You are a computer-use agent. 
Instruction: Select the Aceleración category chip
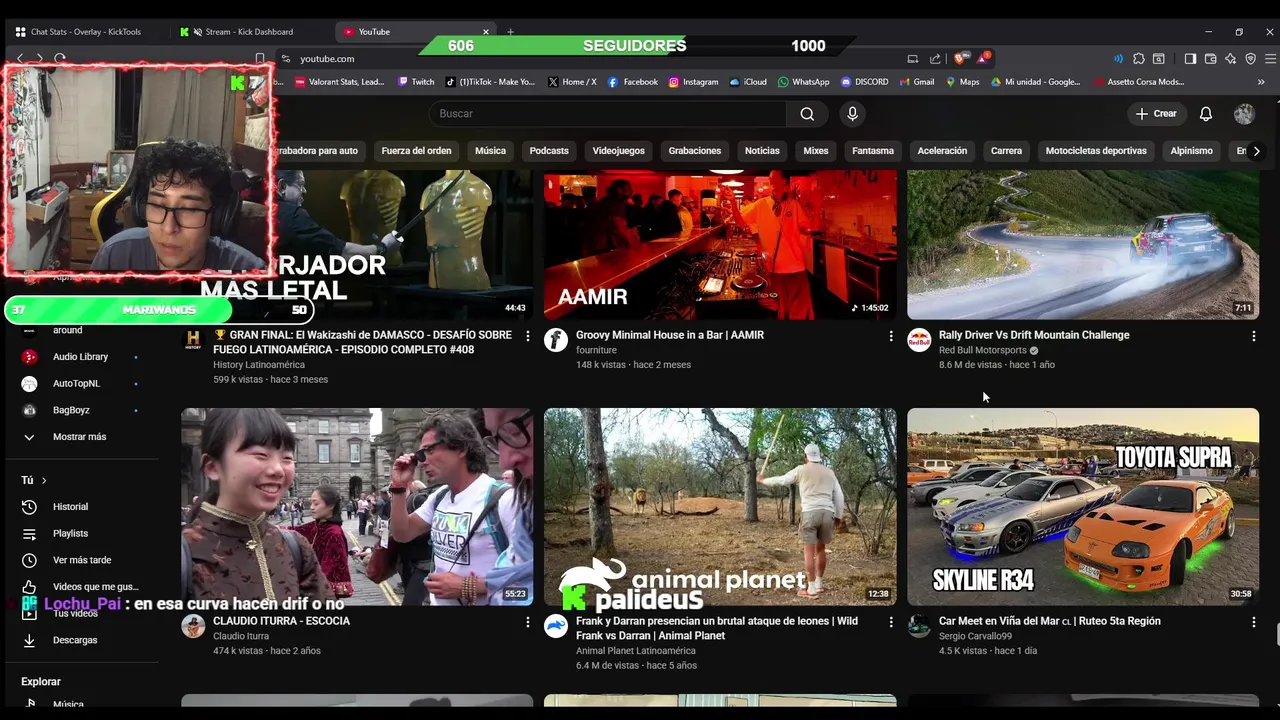click(942, 151)
